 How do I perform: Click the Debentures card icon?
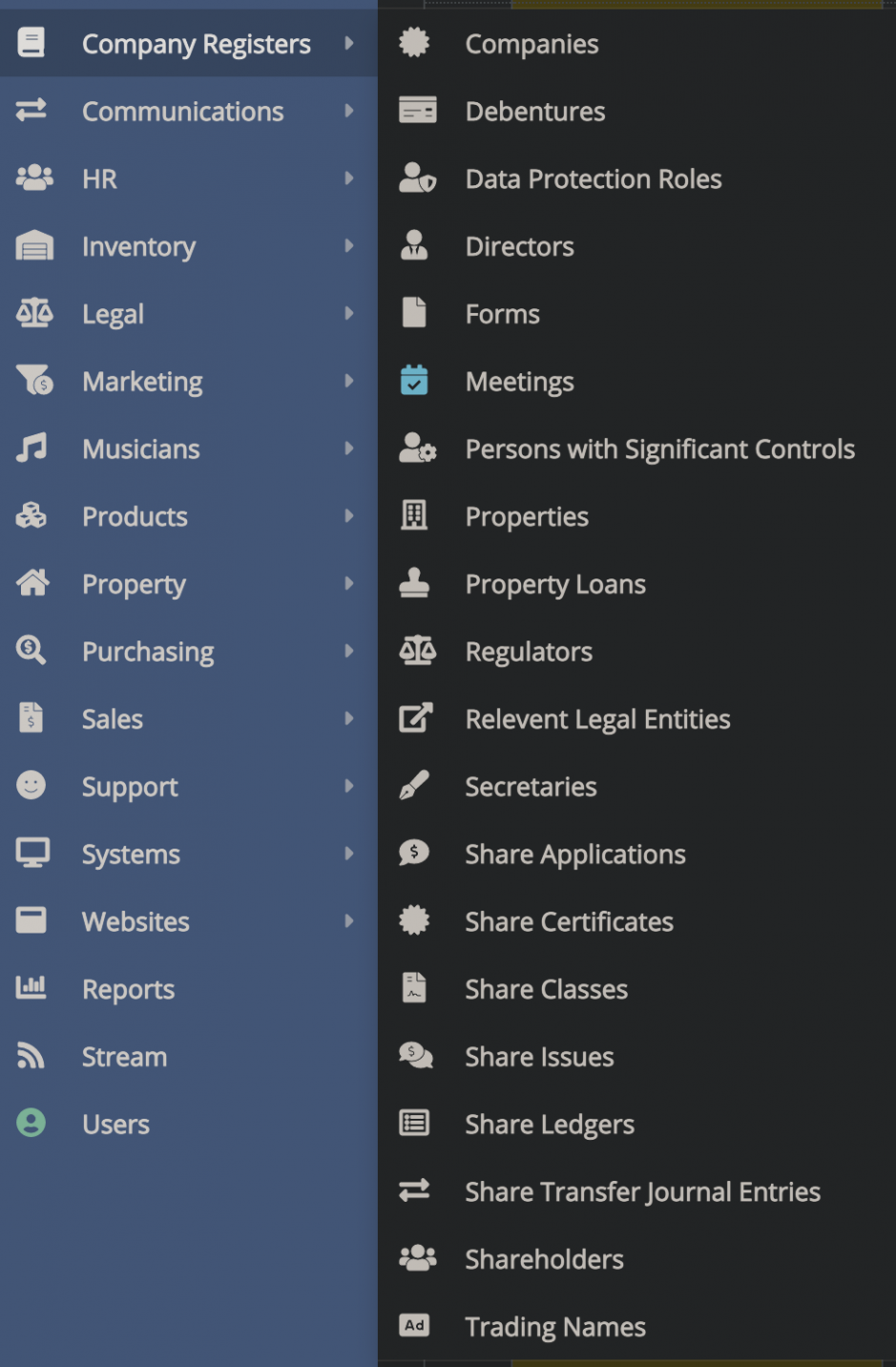417,111
